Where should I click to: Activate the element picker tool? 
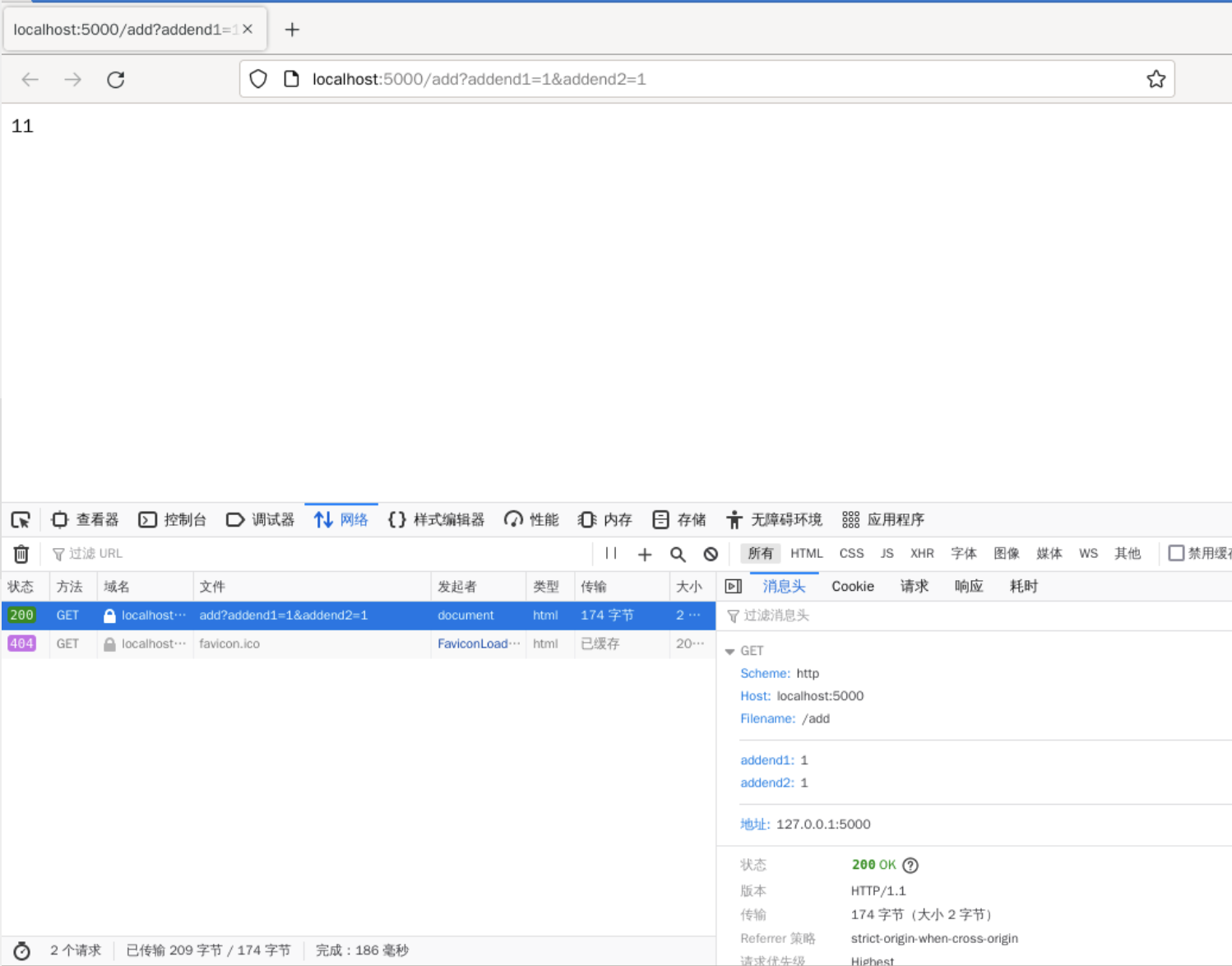tap(21, 520)
